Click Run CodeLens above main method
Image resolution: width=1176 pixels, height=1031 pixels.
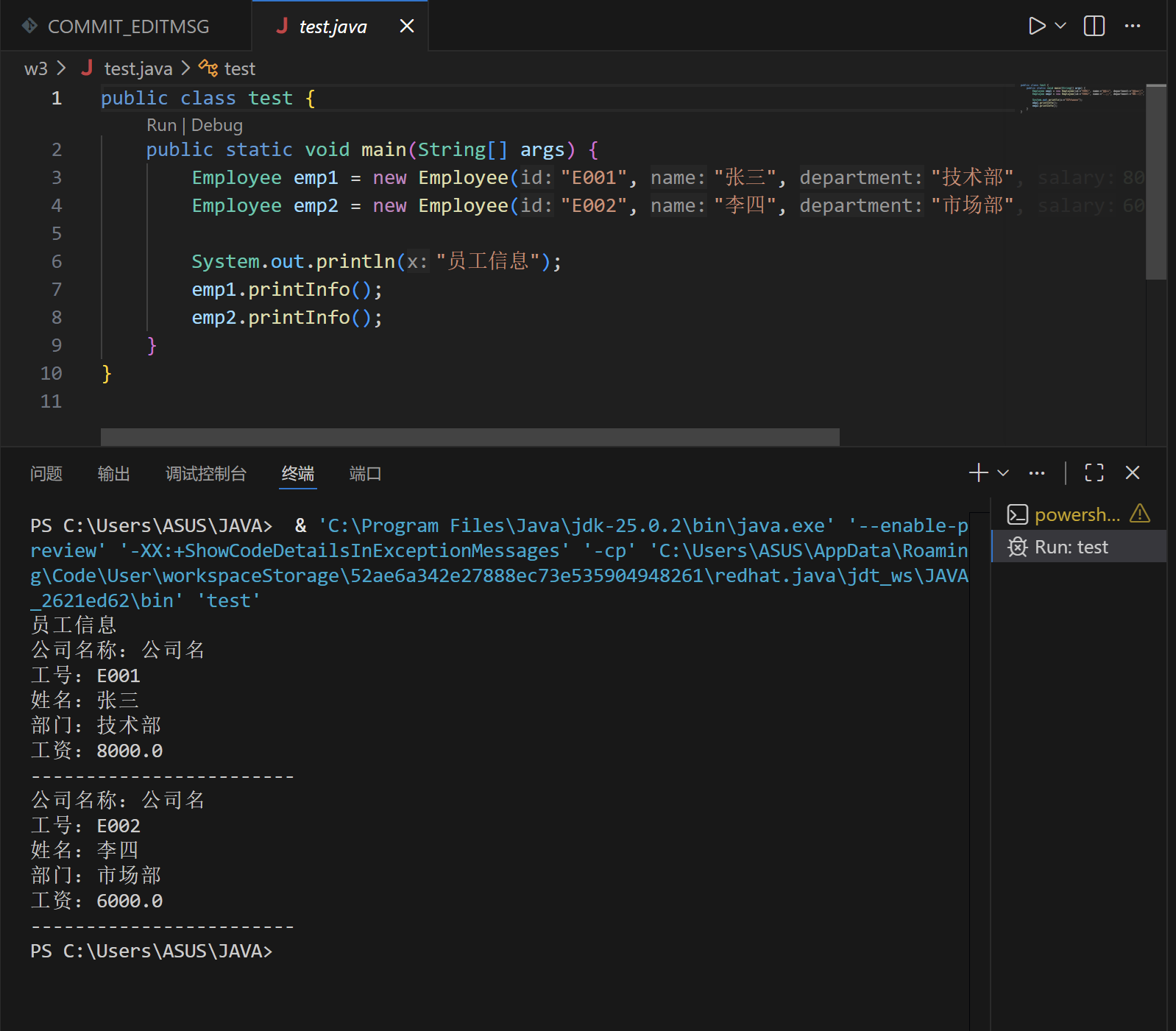point(161,125)
